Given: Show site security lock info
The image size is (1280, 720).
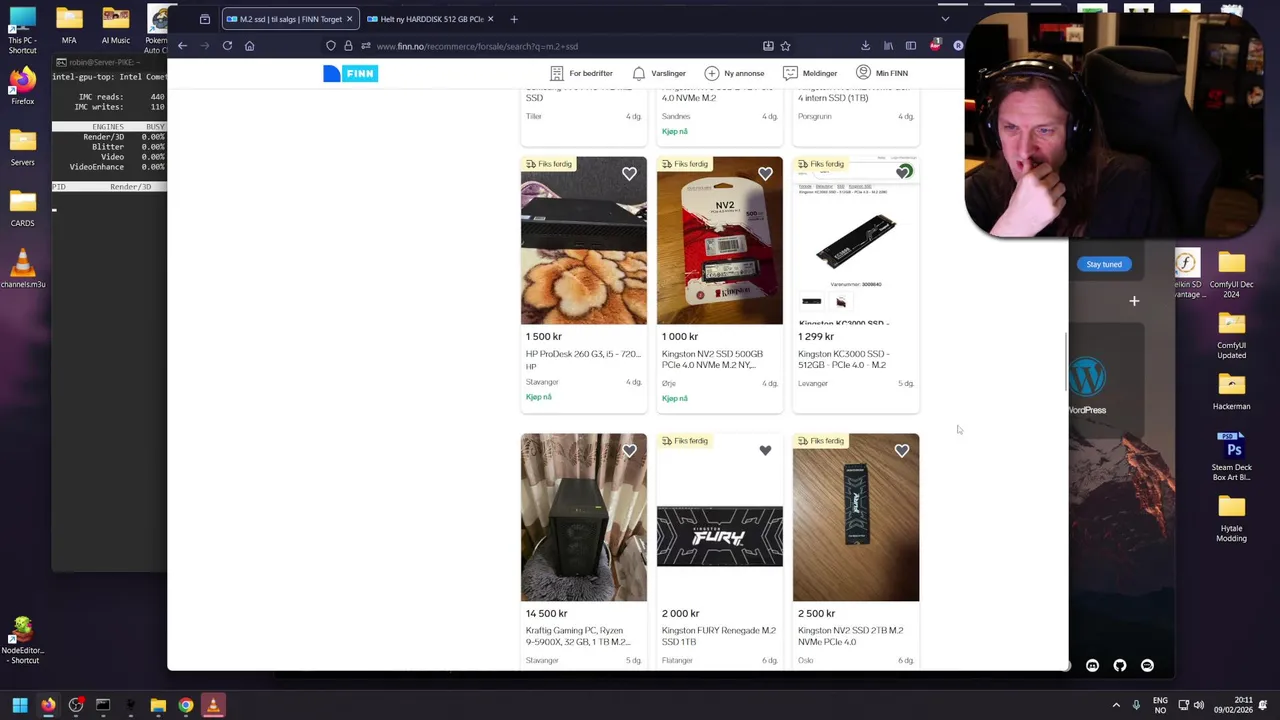Looking at the screenshot, I should click(348, 46).
